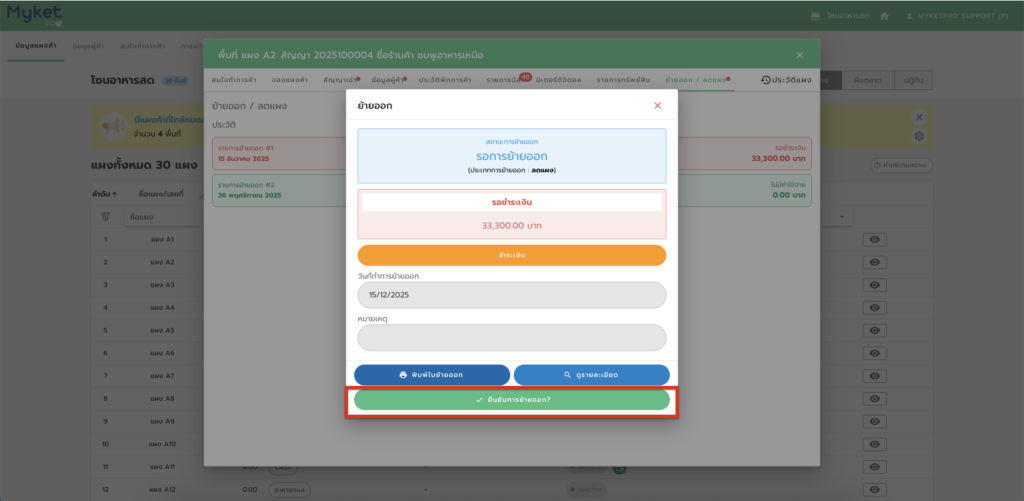The height and width of the screenshot is (501, 1024).
Task: Toggle eye icon for แผง A6 row
Action: pyautogui.click(x=874, y=353)
